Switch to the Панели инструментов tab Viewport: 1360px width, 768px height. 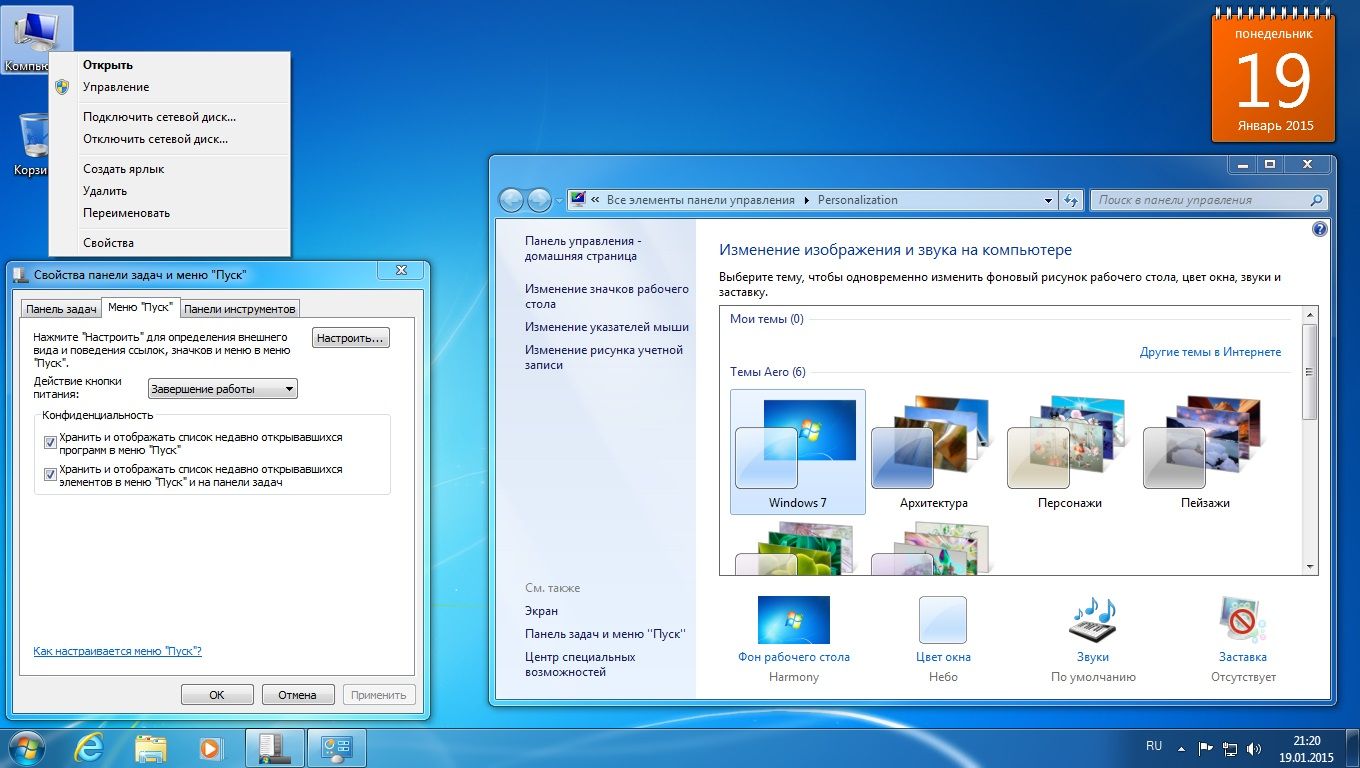click(240, 309)
